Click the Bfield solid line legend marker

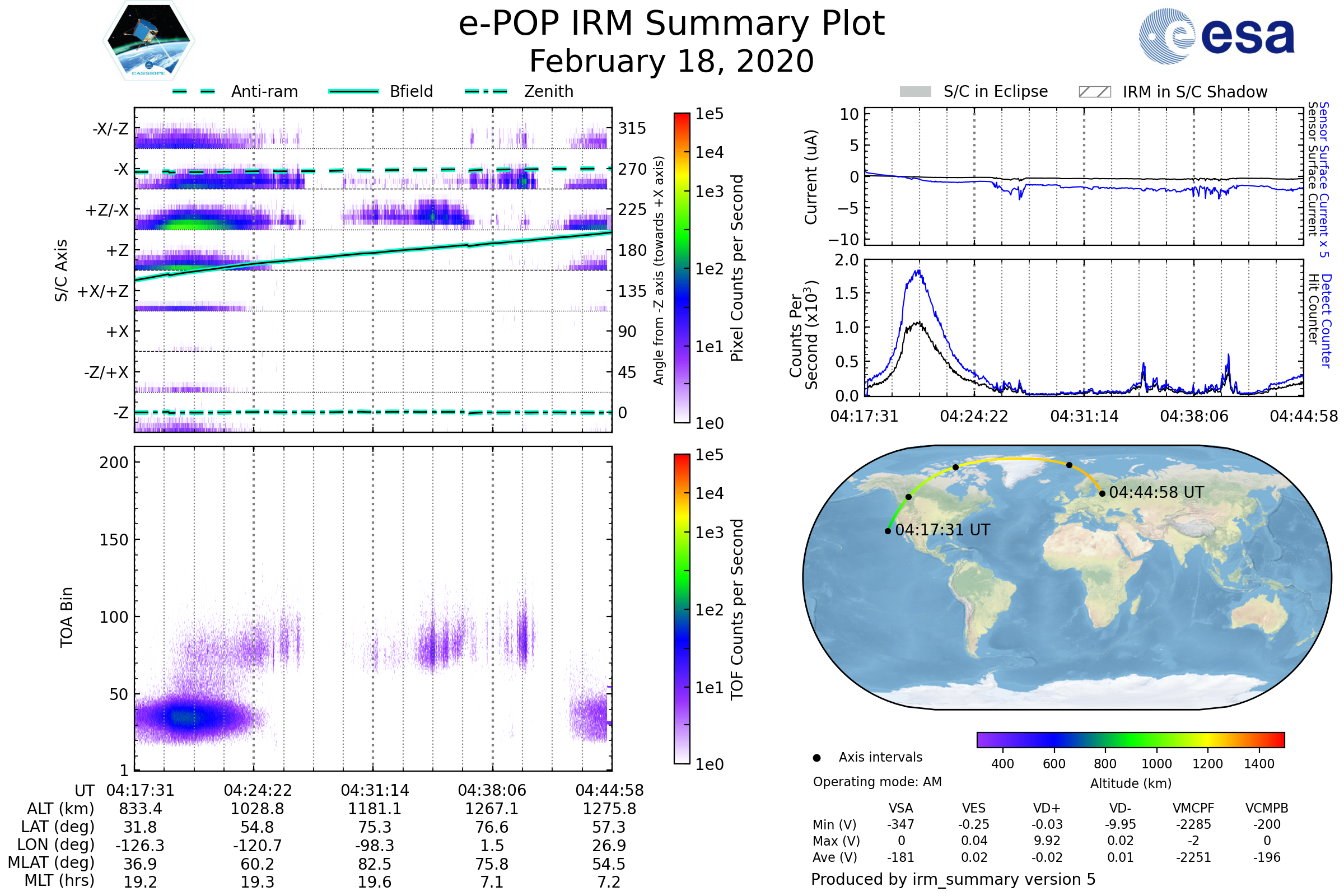[x=353, y=91]
